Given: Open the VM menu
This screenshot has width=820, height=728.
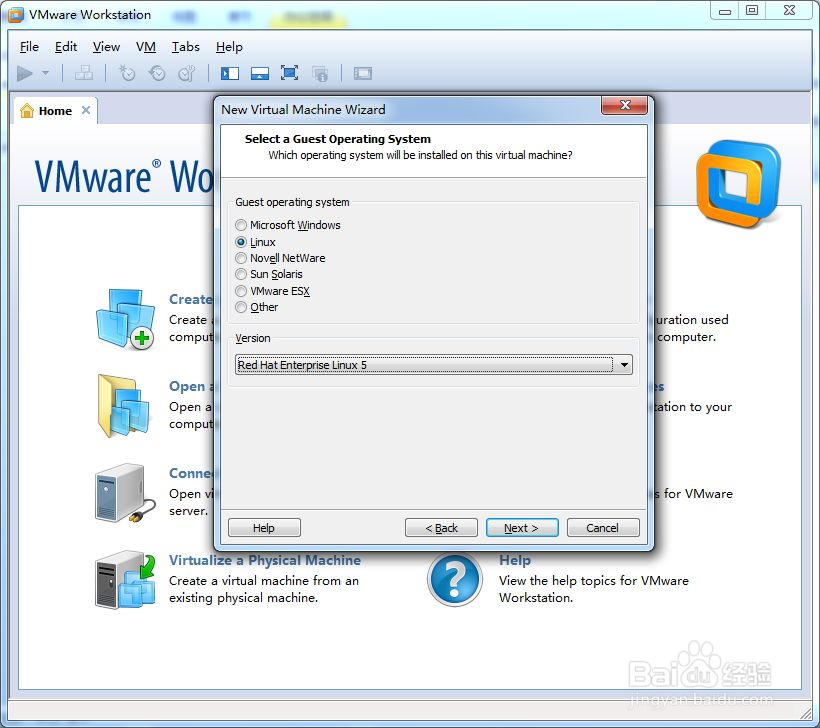Looking at the screenshot, I should coord(146,47).
